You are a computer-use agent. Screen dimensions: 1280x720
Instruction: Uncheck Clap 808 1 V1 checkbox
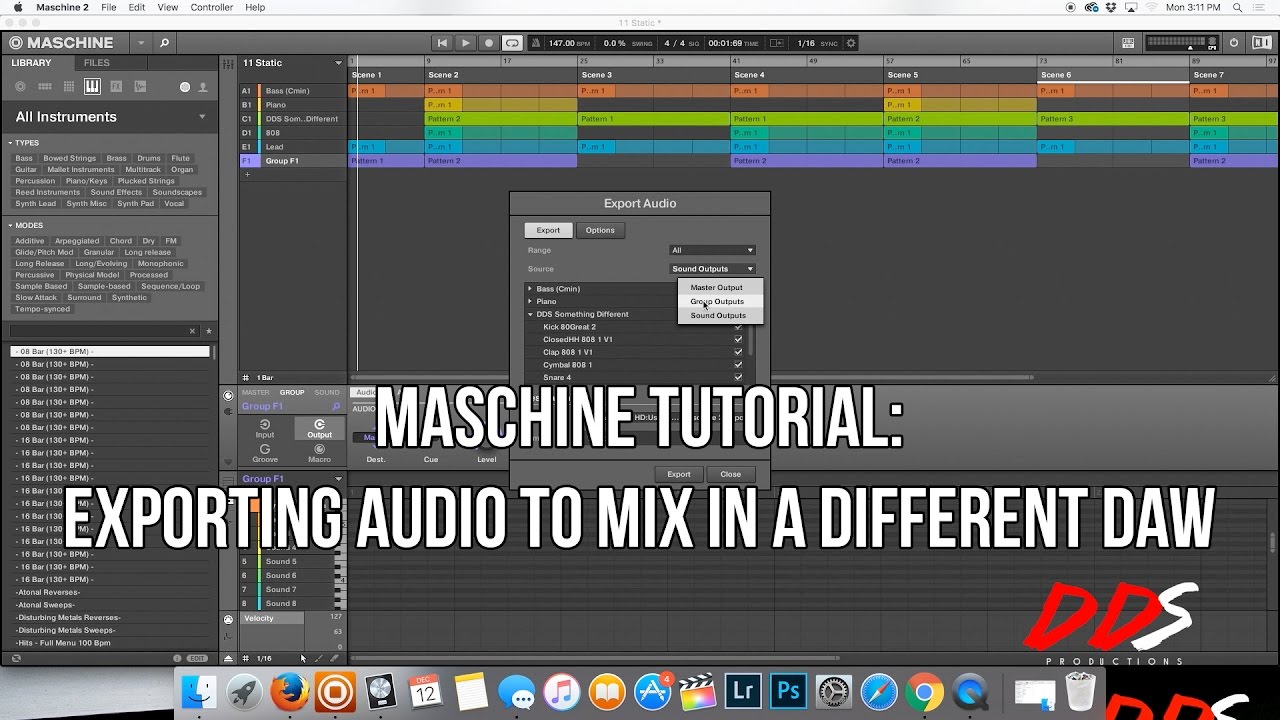pos(739,352)
